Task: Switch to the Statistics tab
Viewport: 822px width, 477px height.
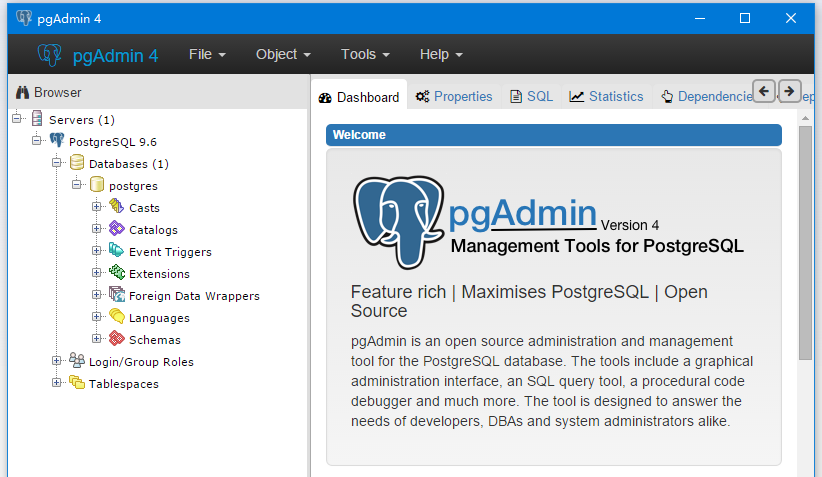Action: [607, 96]
